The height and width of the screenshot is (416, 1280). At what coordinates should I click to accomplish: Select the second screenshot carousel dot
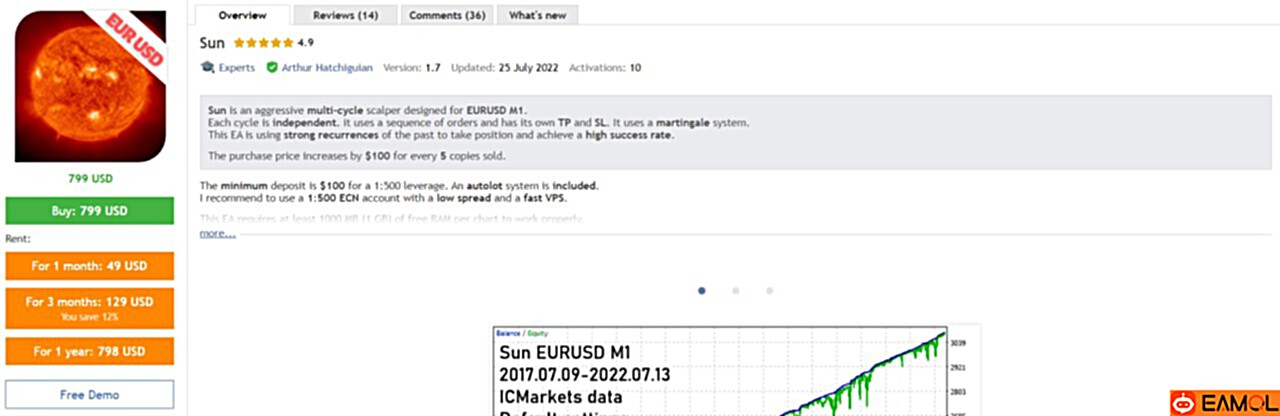(x=736, y=291)
